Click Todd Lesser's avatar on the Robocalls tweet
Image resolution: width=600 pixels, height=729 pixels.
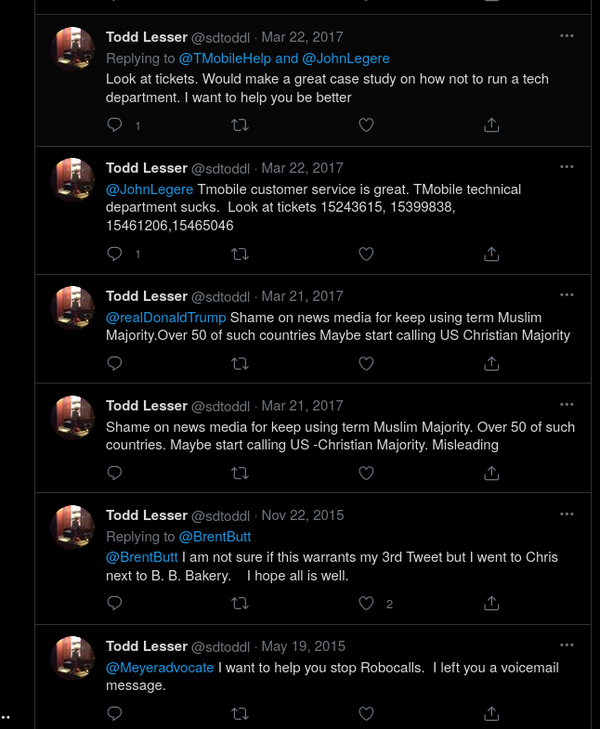pos(74,657)
